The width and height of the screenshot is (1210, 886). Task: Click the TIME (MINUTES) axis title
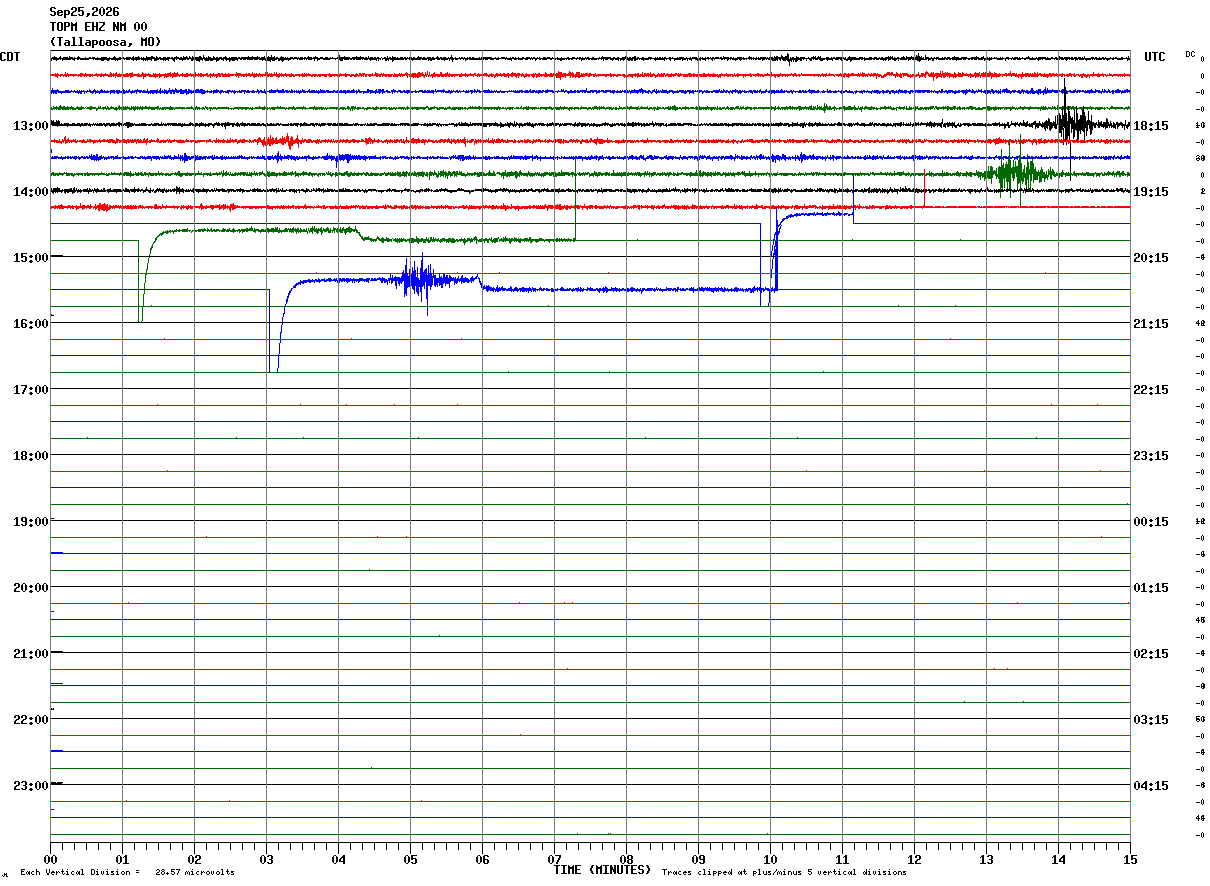click(x=602, y=870)
